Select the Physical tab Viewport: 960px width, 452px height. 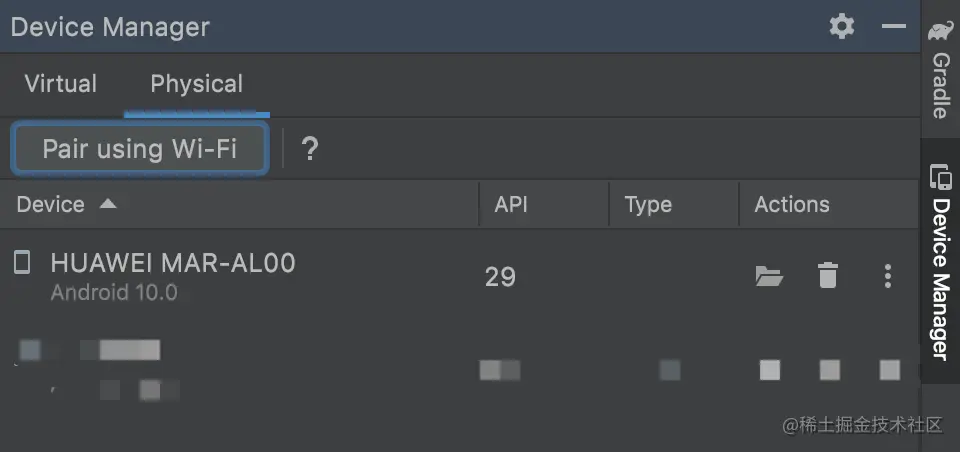pyautogui.click(x=197, y=84)
